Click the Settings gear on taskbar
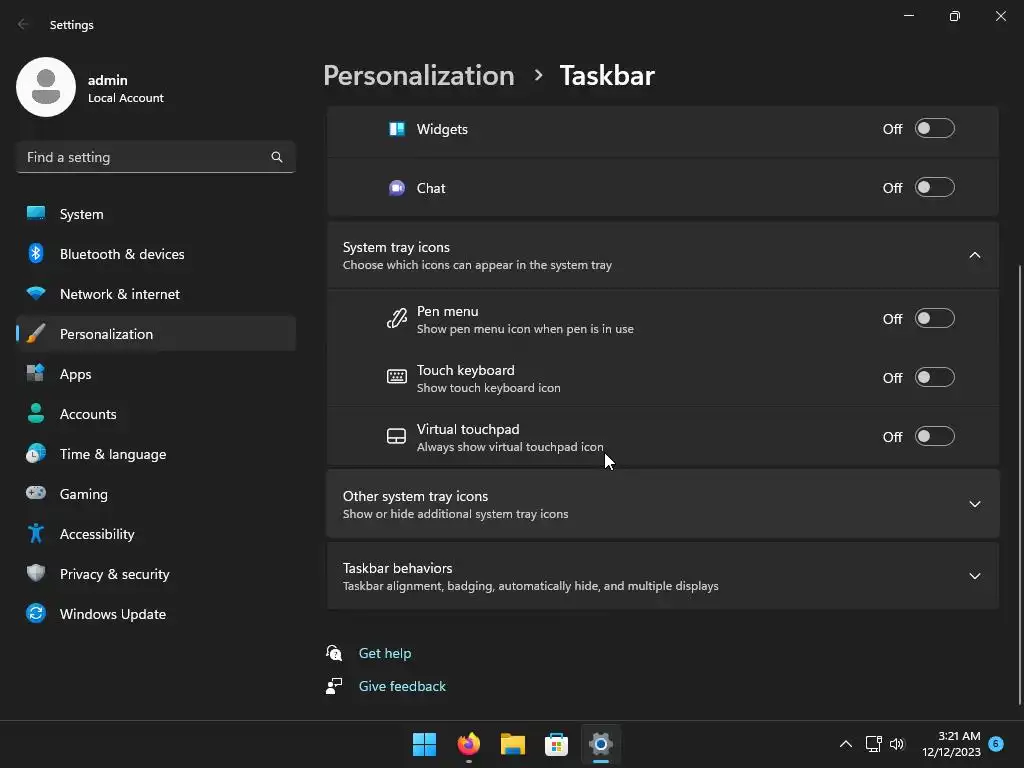This screenshot has height=768, width=1024. coord(601,744)
